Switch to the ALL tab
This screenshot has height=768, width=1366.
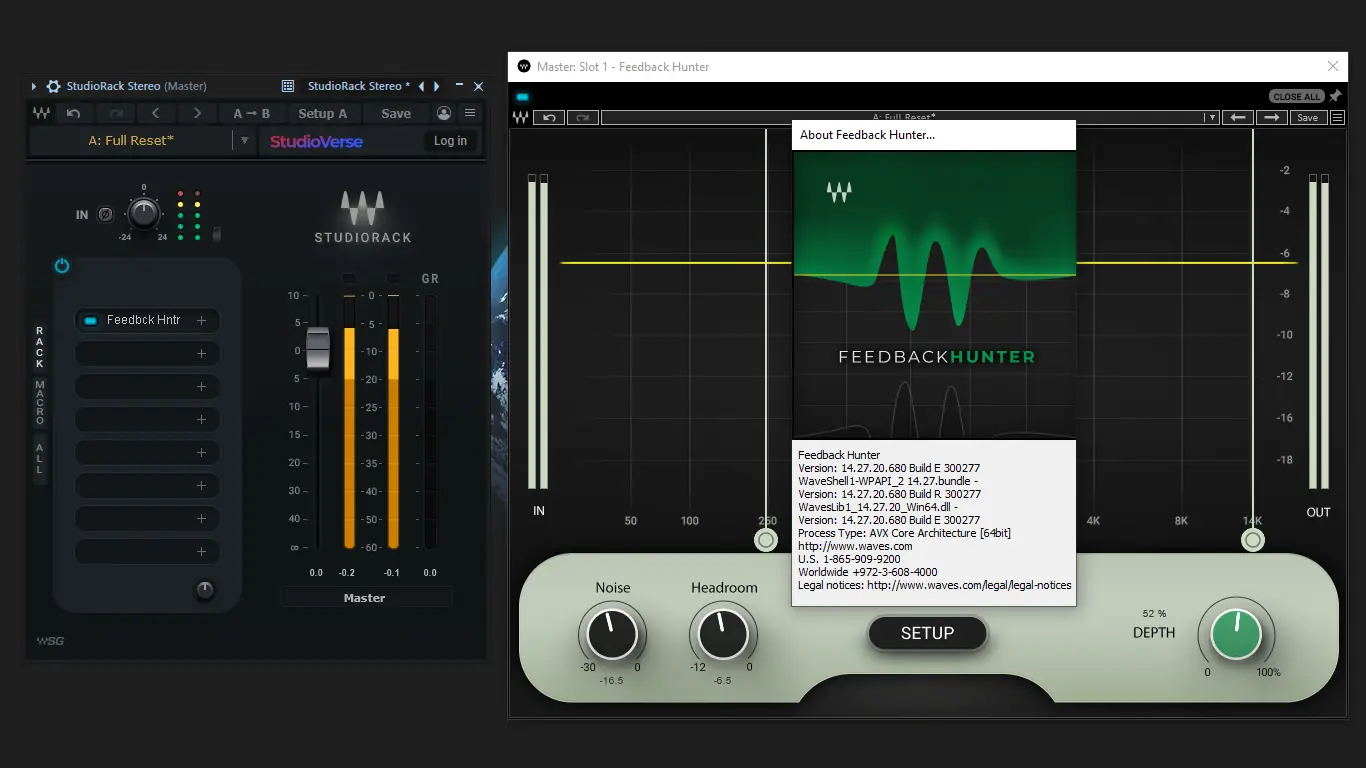pyautogui.click(x=40, y=459)
